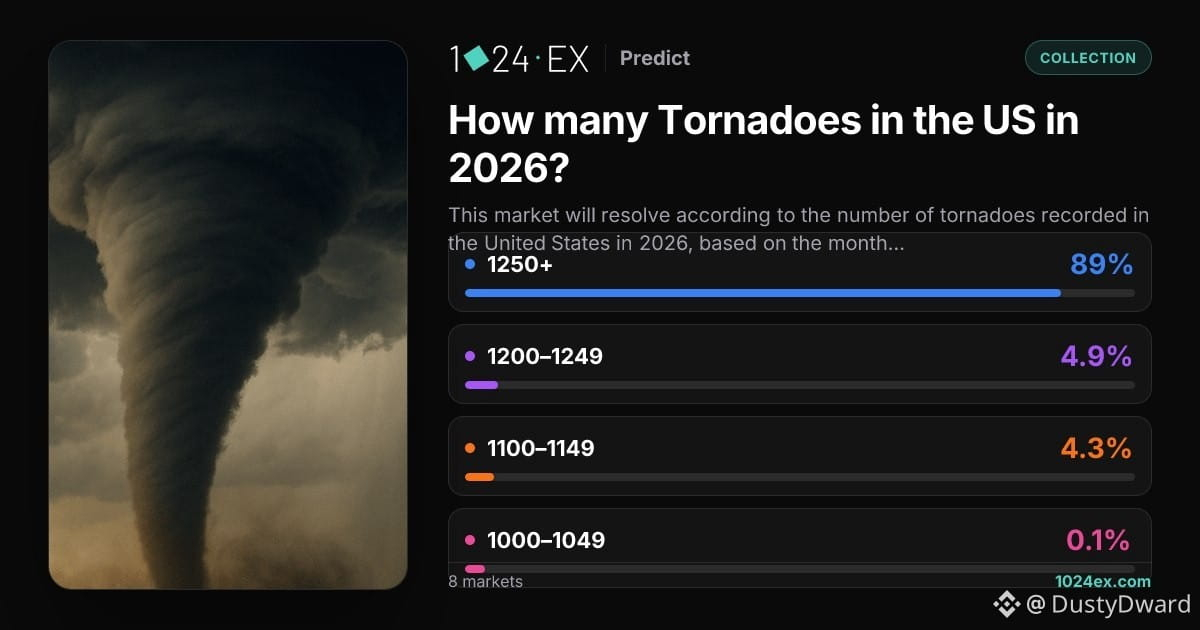Click the purple 4.9% progress bar
Viewport: 1200px width, 630px height.
tap(481, 385)
